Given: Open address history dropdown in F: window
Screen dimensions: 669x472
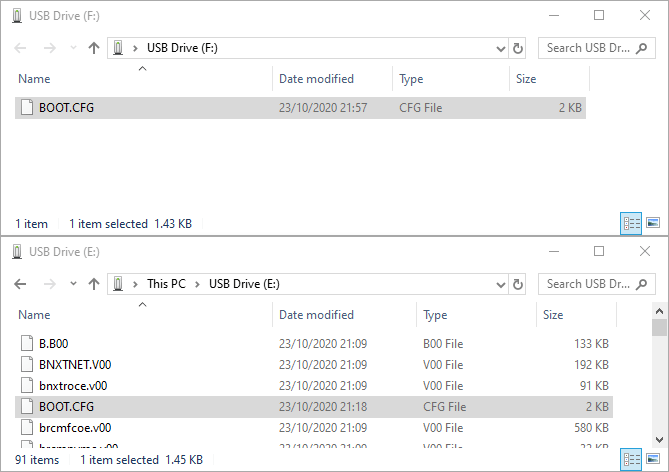Looking at the screenshot, I should [x=501, y=48].
